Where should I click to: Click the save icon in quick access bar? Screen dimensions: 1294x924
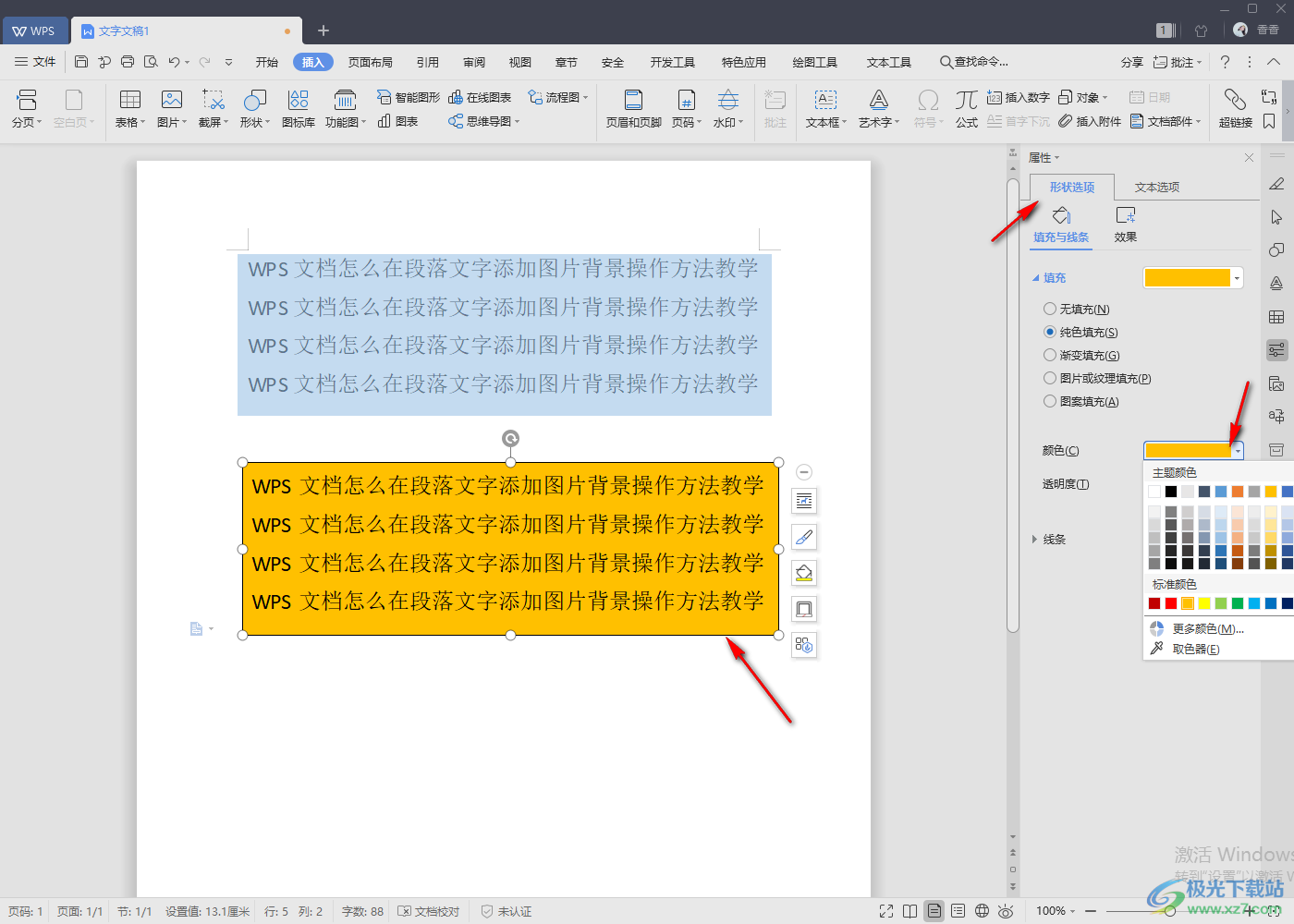[81, 62]
